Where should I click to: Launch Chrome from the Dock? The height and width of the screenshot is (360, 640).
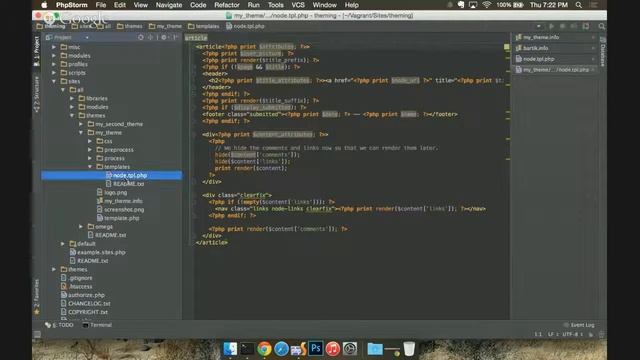(264, 349)
